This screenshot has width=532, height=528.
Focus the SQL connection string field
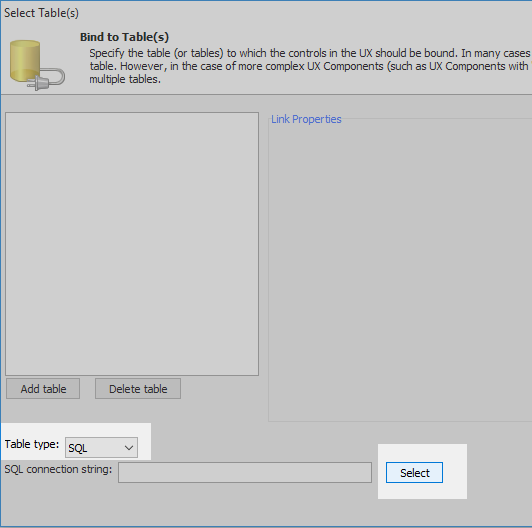click(245, 472)
